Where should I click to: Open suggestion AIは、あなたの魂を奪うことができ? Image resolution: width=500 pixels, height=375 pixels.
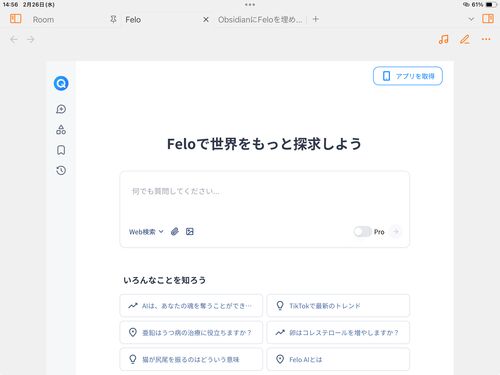click(x=191, y=306)
